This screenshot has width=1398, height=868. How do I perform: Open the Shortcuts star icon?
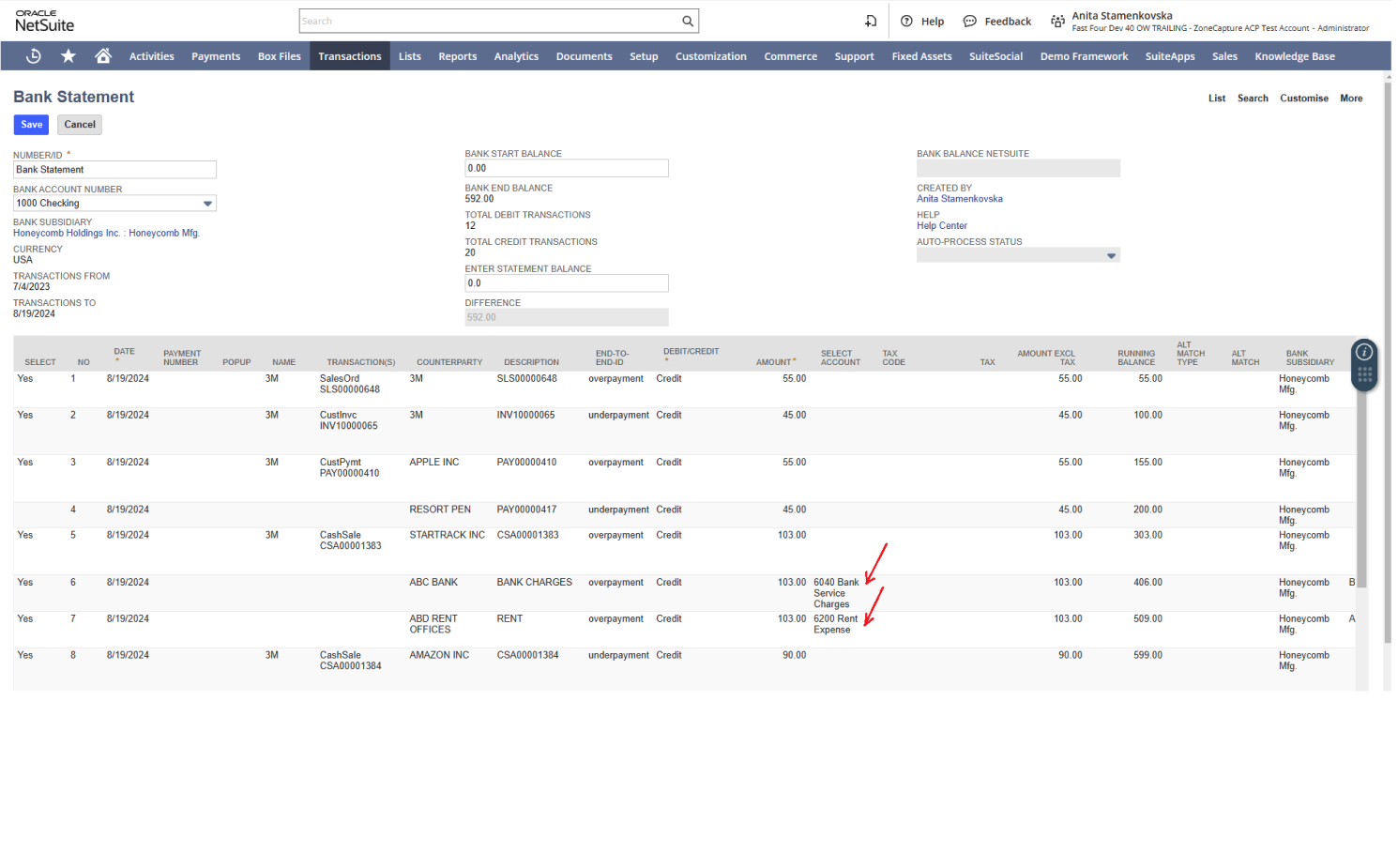point(68,56)
